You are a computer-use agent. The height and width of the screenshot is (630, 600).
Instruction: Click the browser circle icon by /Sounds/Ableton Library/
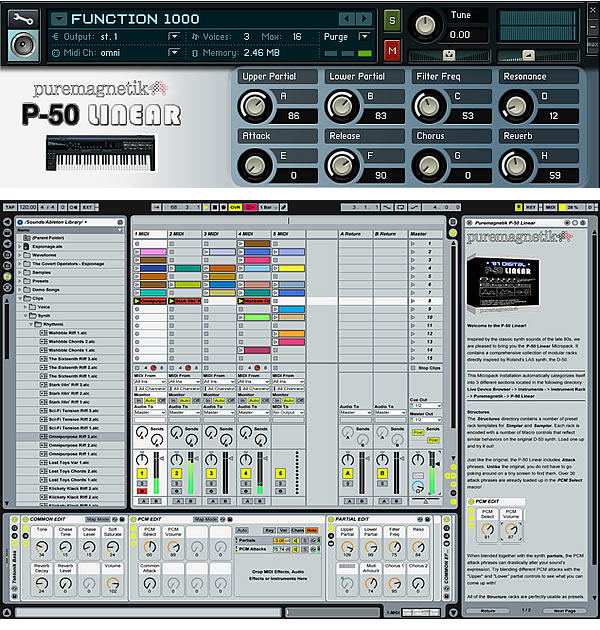(x=20, y=222)
